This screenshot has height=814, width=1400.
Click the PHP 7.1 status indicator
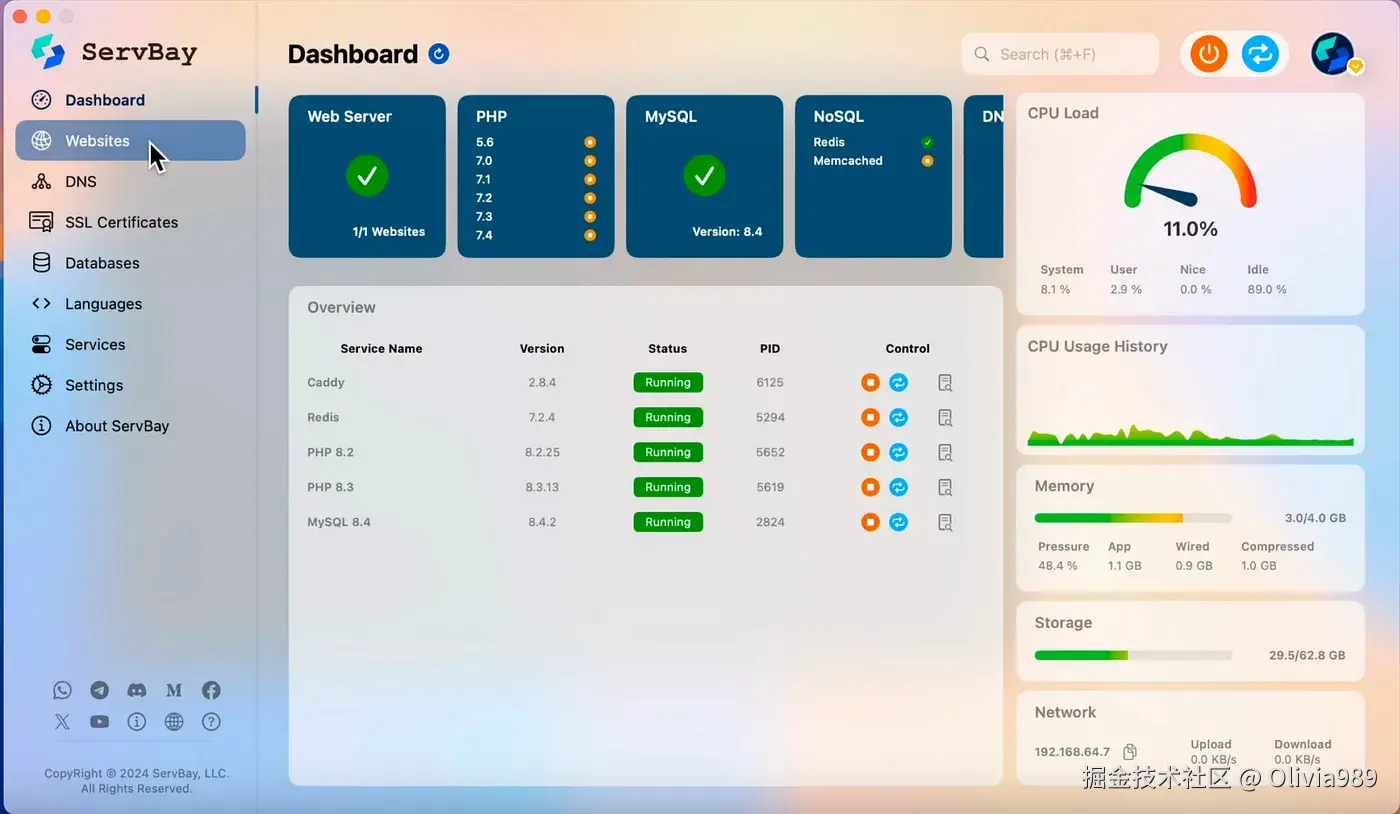pyautogui.click(x=590, y=179)
